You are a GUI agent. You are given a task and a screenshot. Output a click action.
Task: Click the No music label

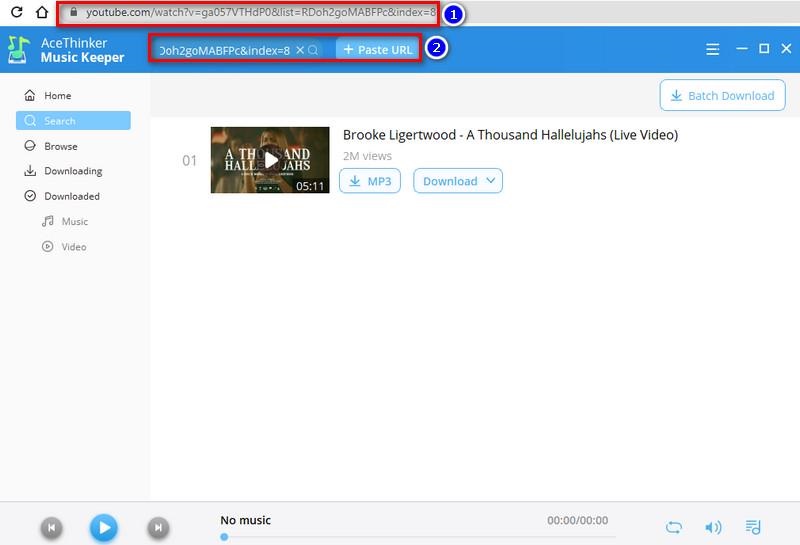[x=245, y=520]
